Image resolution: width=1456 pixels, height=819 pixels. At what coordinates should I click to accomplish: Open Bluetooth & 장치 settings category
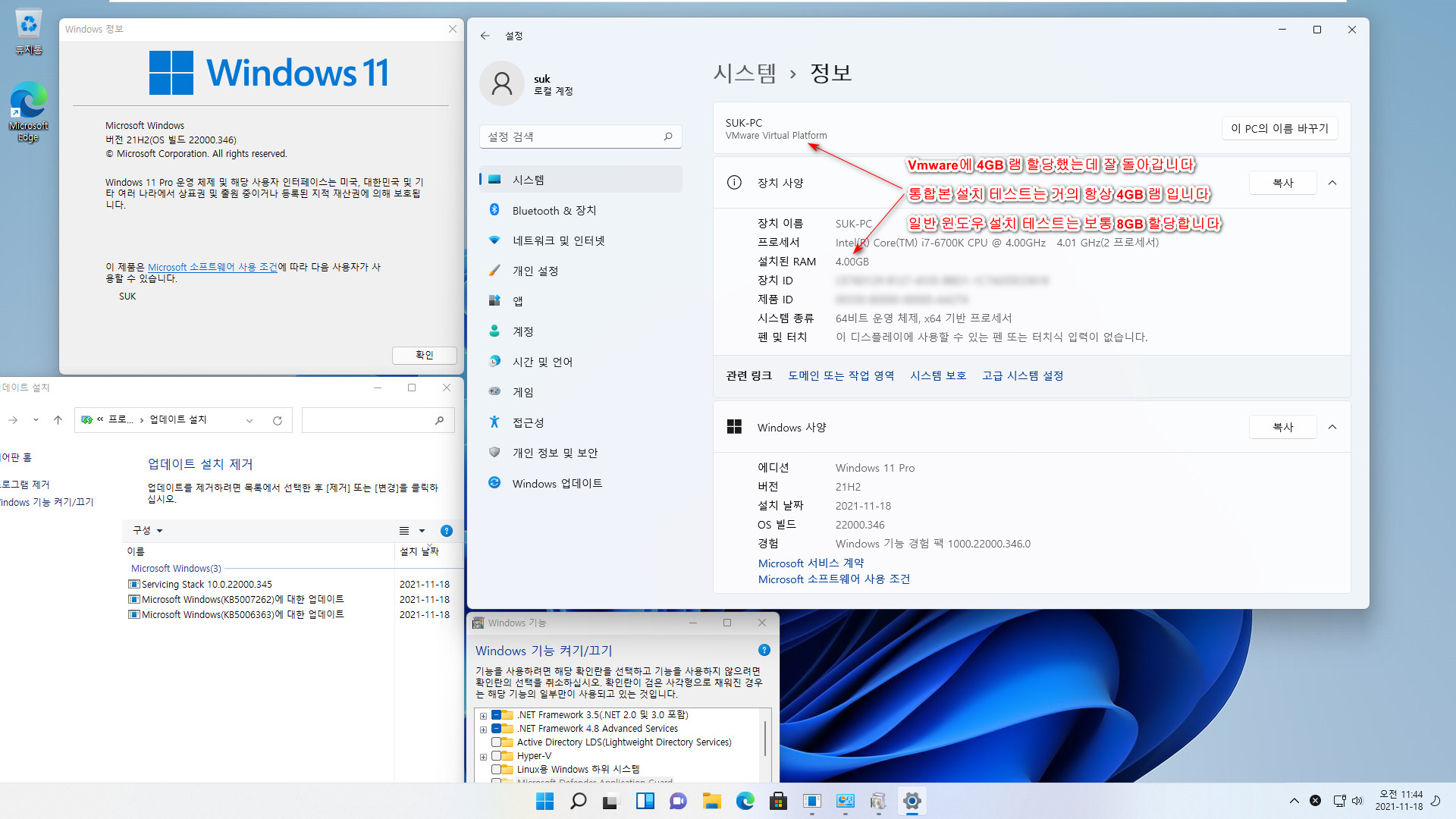tap(581, 210)
